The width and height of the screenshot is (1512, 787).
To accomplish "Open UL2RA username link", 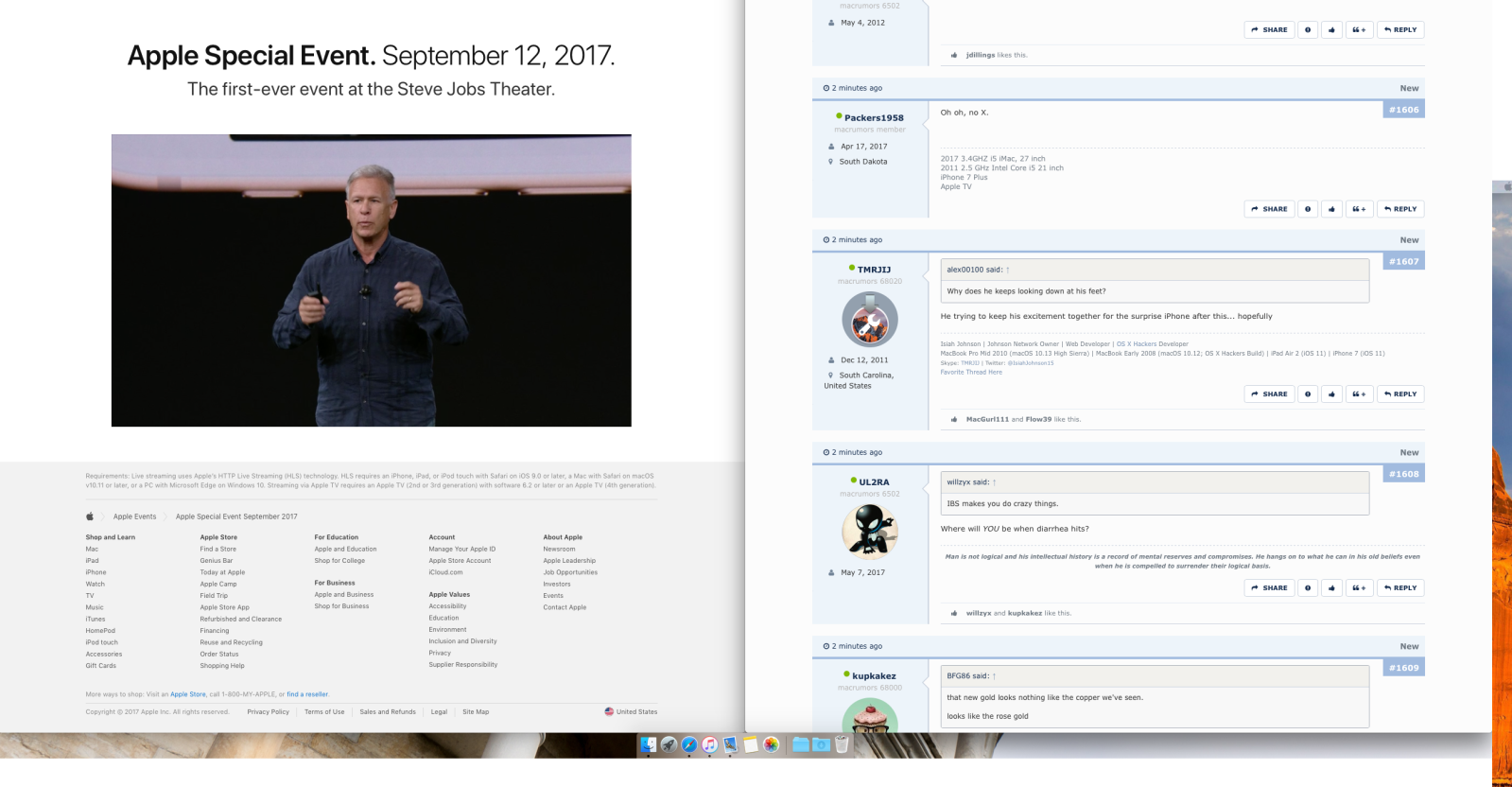I will tap(874, 482).
